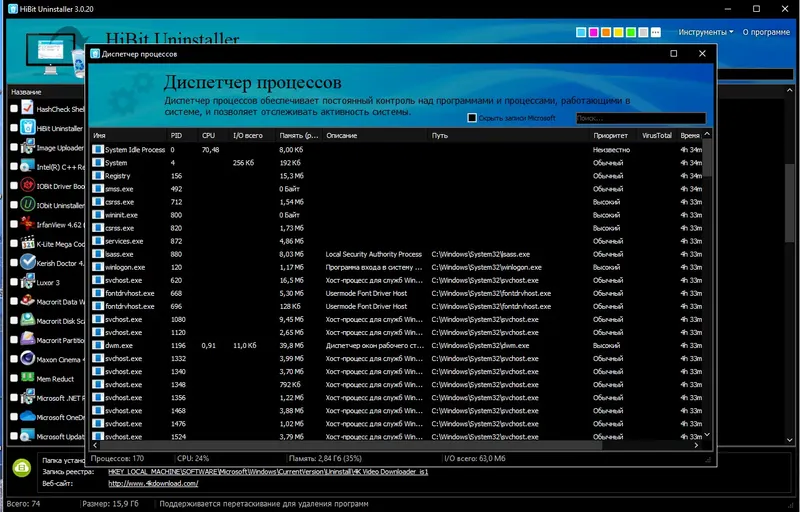Open the Инструменты dropdown menu
Screen dimensions: 800x512
point(706,32)
